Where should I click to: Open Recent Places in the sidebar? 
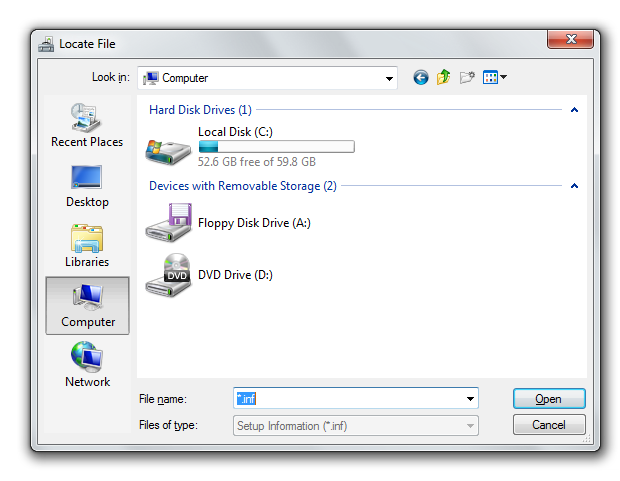[87, 125]
